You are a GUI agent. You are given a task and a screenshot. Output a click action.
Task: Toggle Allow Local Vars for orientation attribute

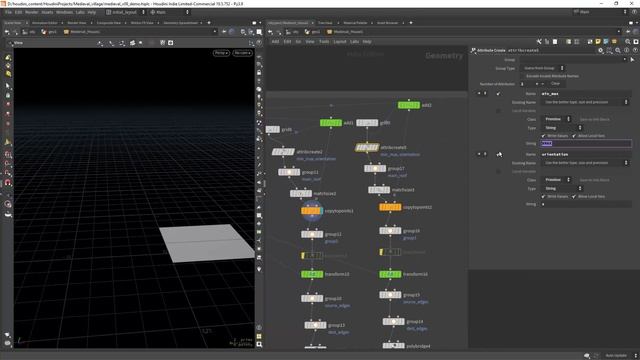[x=574, y=196]
